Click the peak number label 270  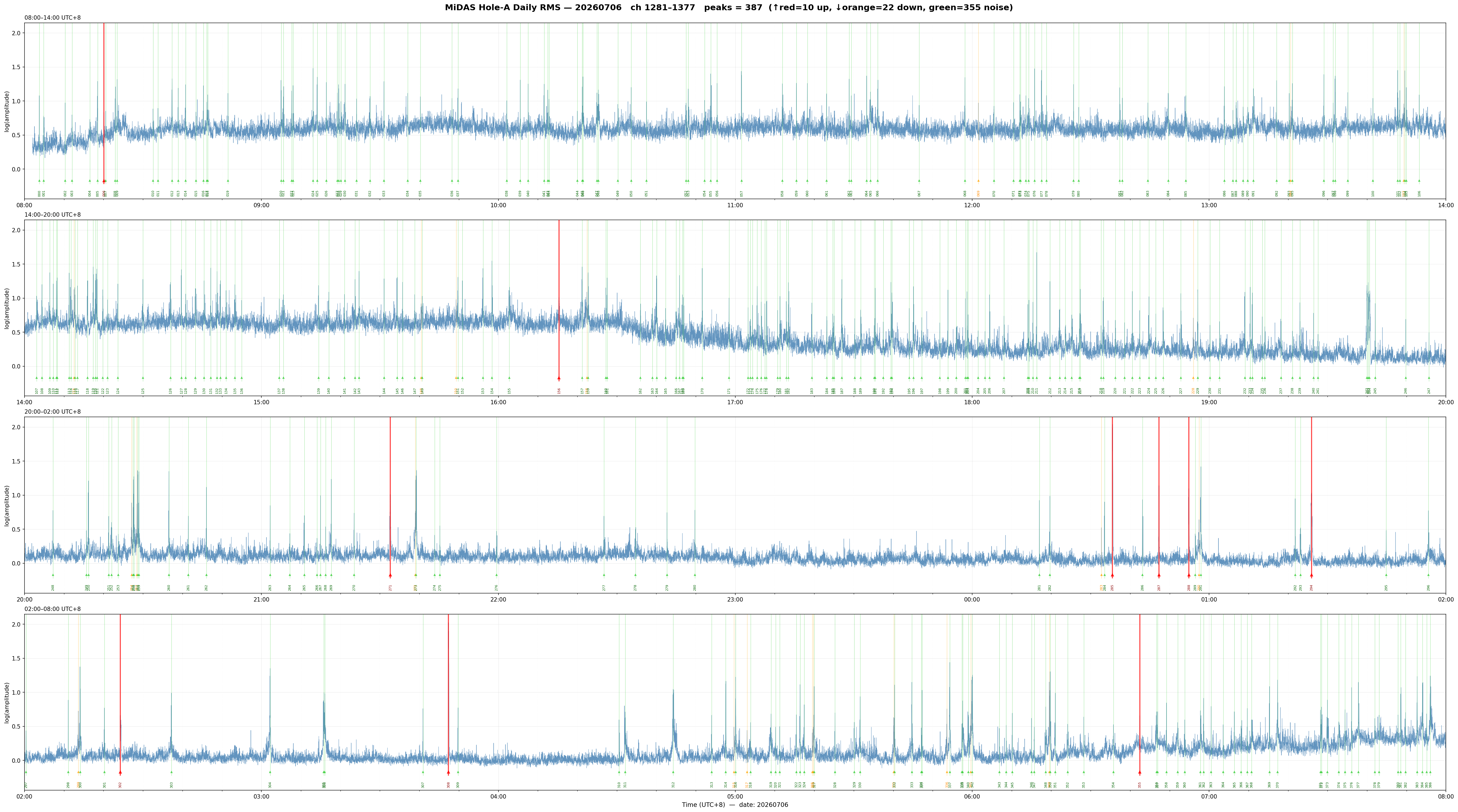pos(354,588)
